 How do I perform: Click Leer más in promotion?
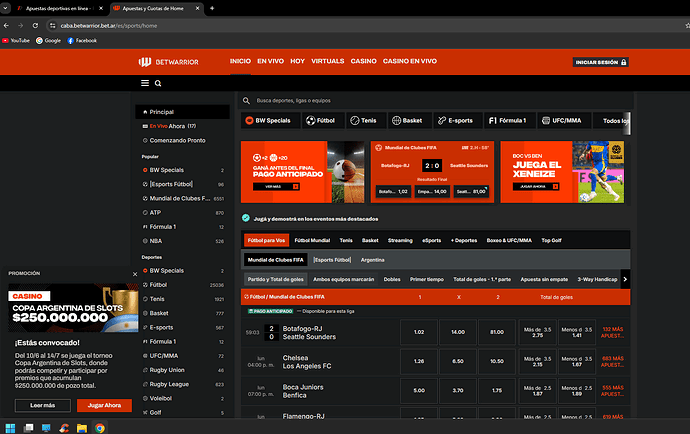[43, 405]
